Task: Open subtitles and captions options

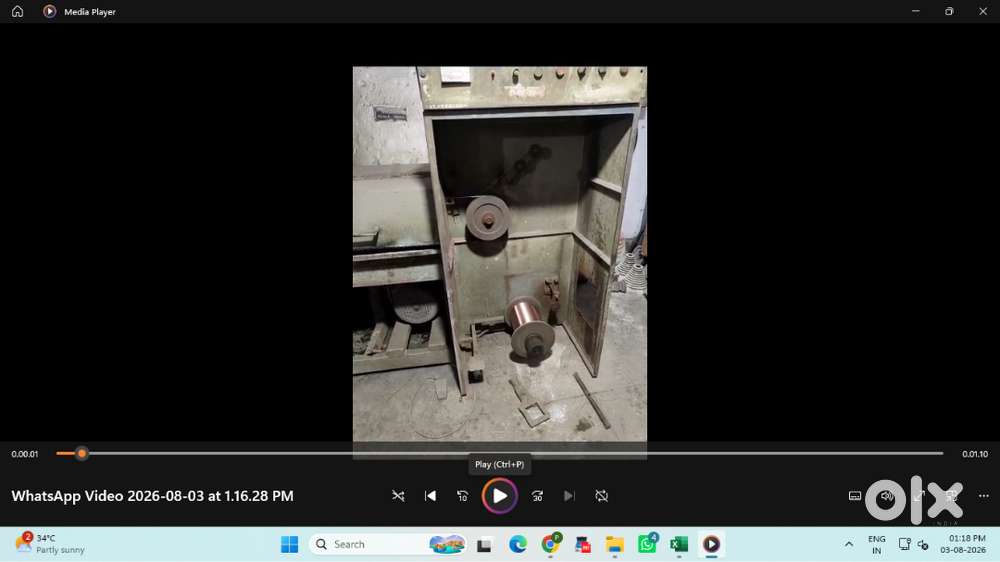Action: point(855,496)
